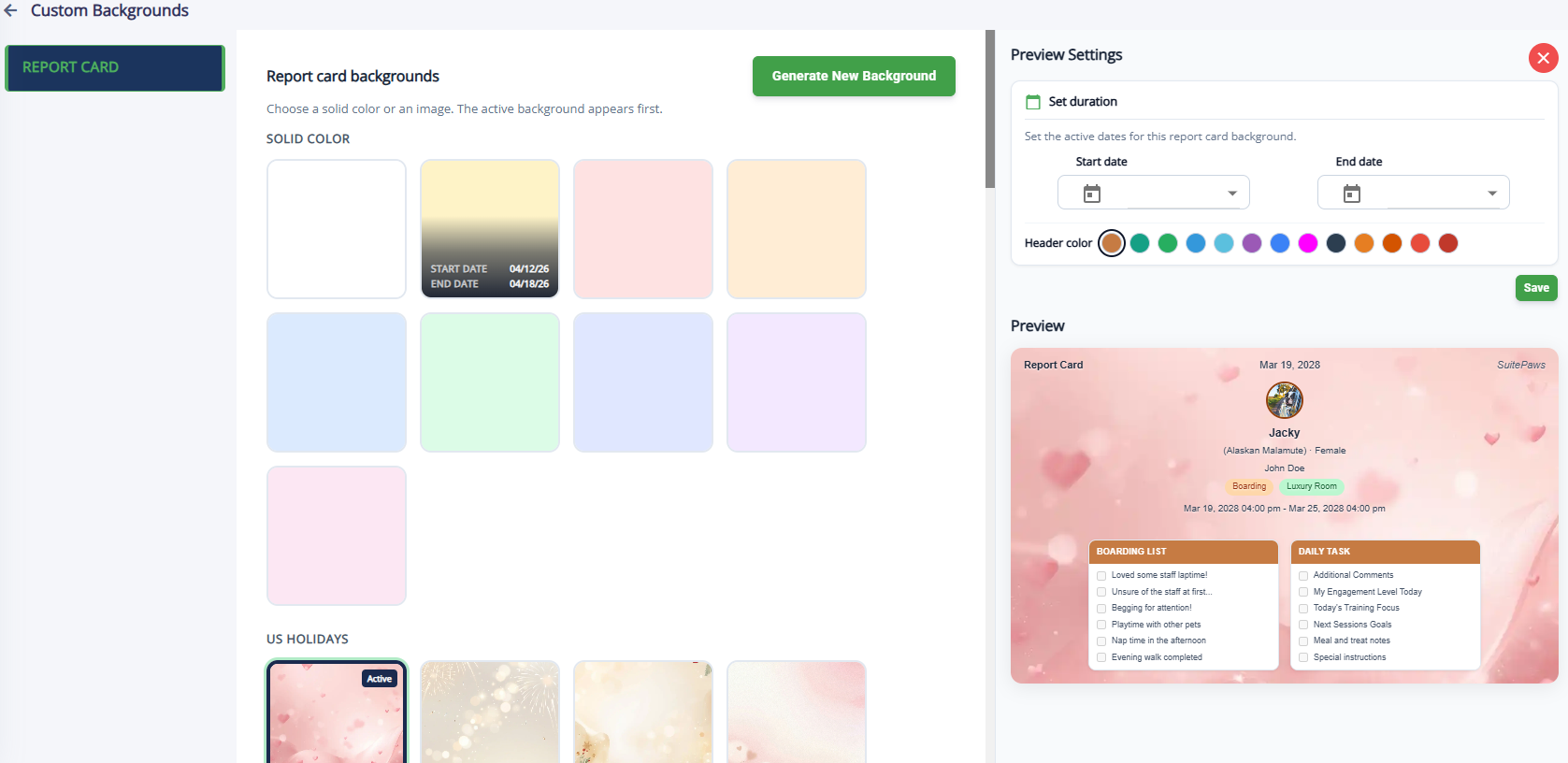Save the preview settings
This screenshot has width=1568, height=763.
point(1535,288)
